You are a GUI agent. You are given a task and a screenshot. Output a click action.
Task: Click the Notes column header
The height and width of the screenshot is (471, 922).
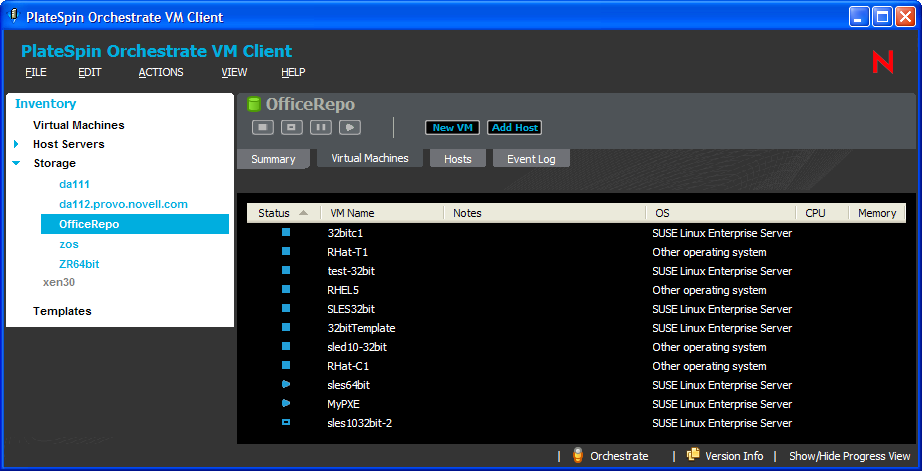point(545,213)
